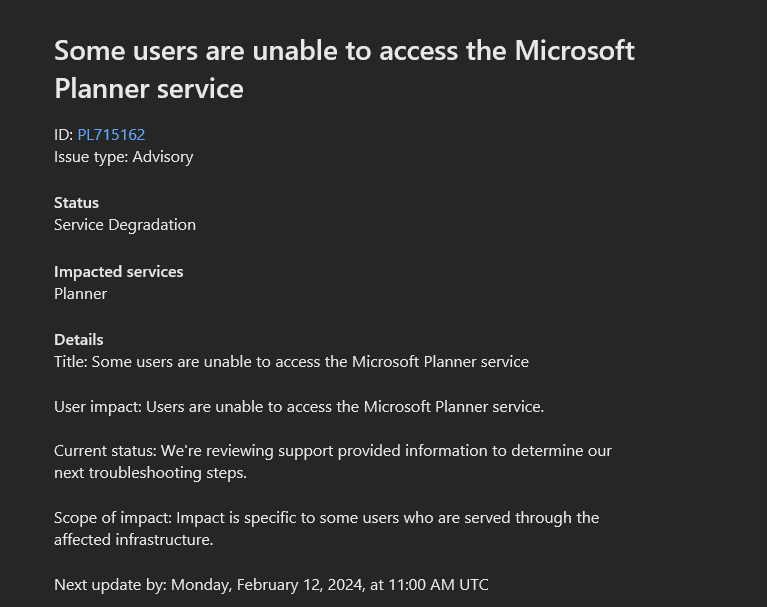Select the bold "Details" heading

79,339
